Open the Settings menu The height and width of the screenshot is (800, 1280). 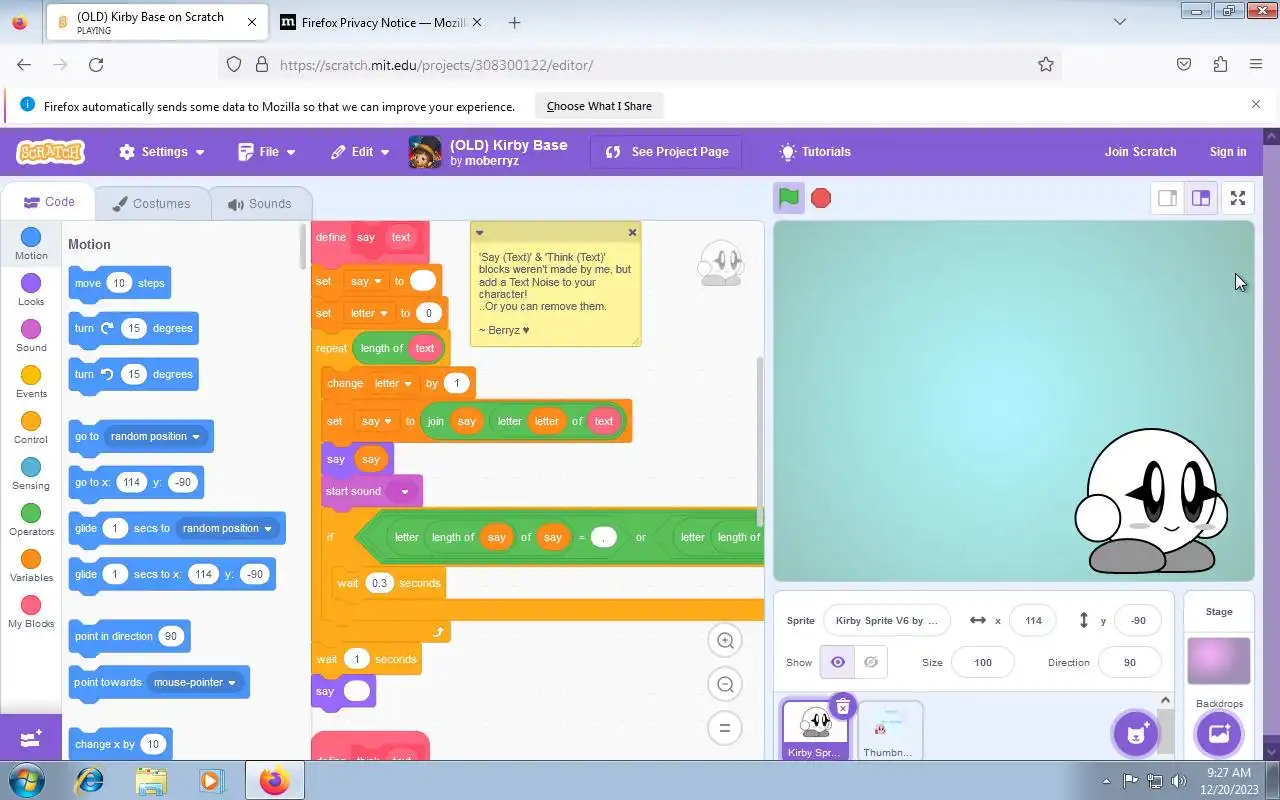[x=161, y=152]
